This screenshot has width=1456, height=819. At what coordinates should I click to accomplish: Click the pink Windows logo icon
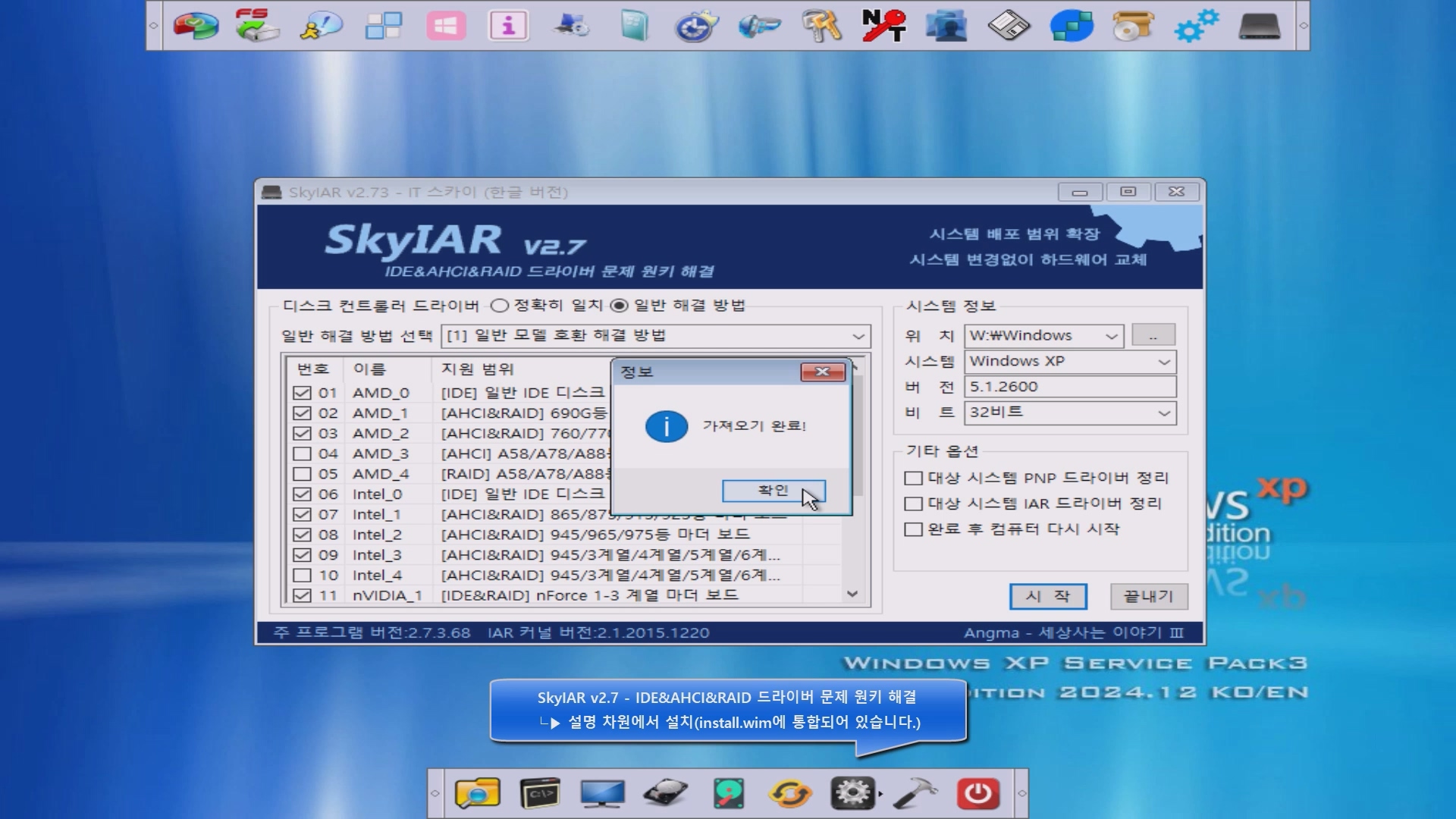pos(446,26)
